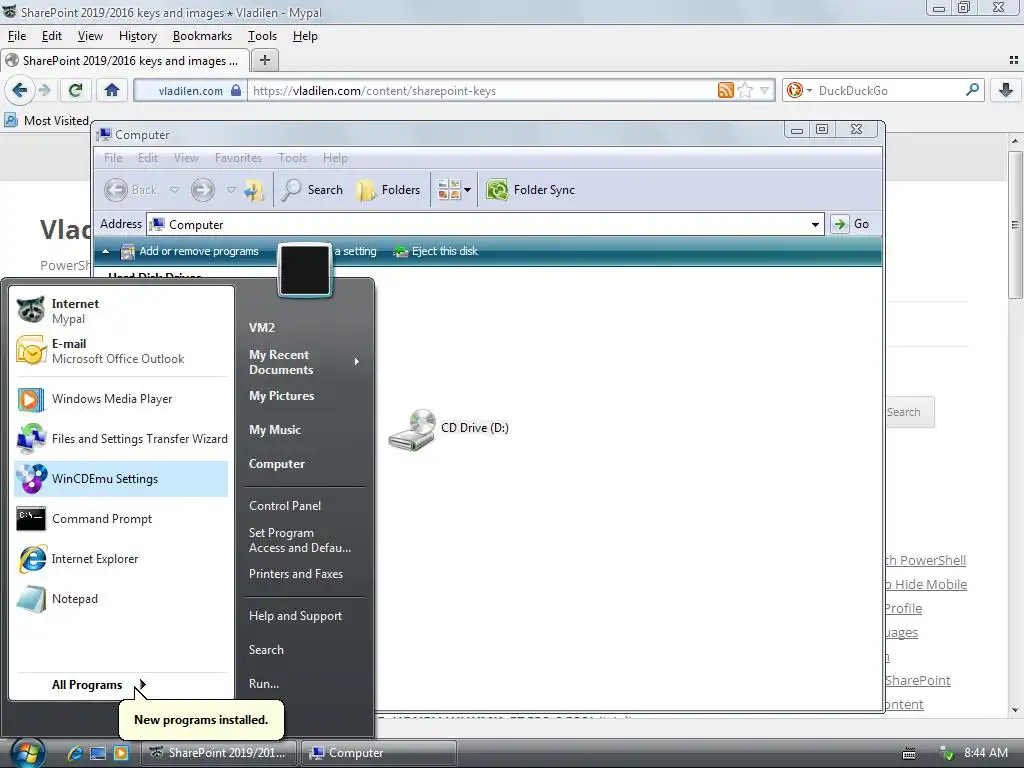Image resolution: width=1024 pixels, height=768 pixels.
Task: Launch Microsoft Office Outlook E-mail
Action: 121,351
